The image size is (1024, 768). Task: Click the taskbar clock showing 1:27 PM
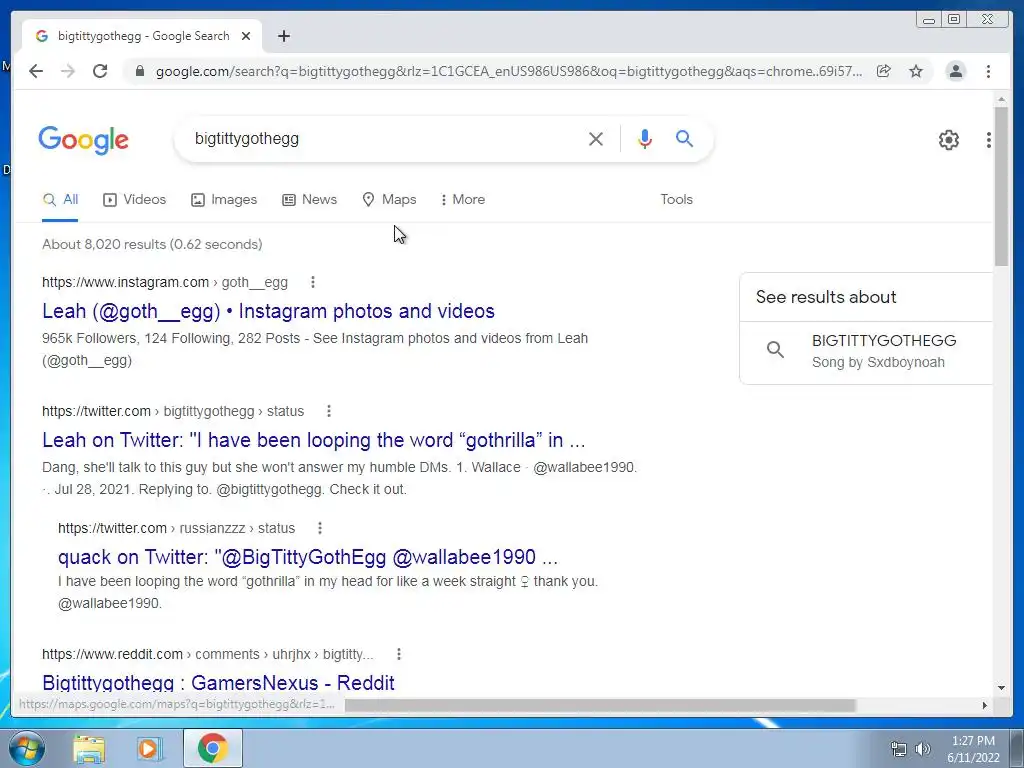(x=973, y=749)
